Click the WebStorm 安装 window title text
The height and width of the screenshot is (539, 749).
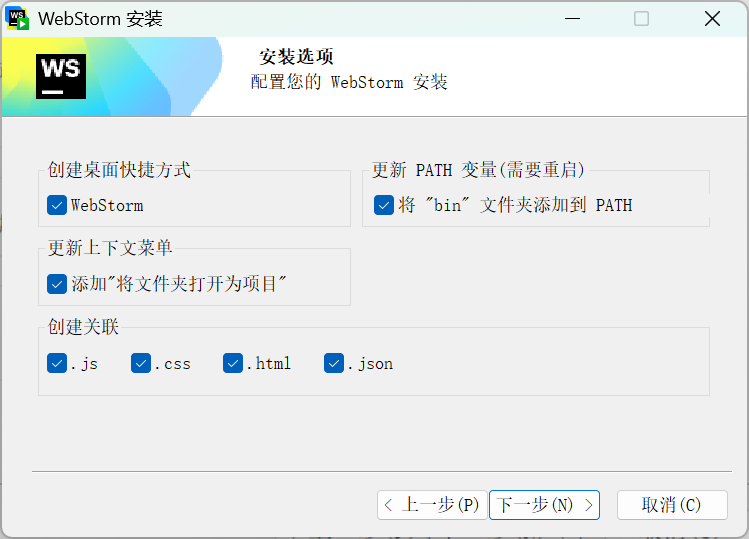click(100, 19)
